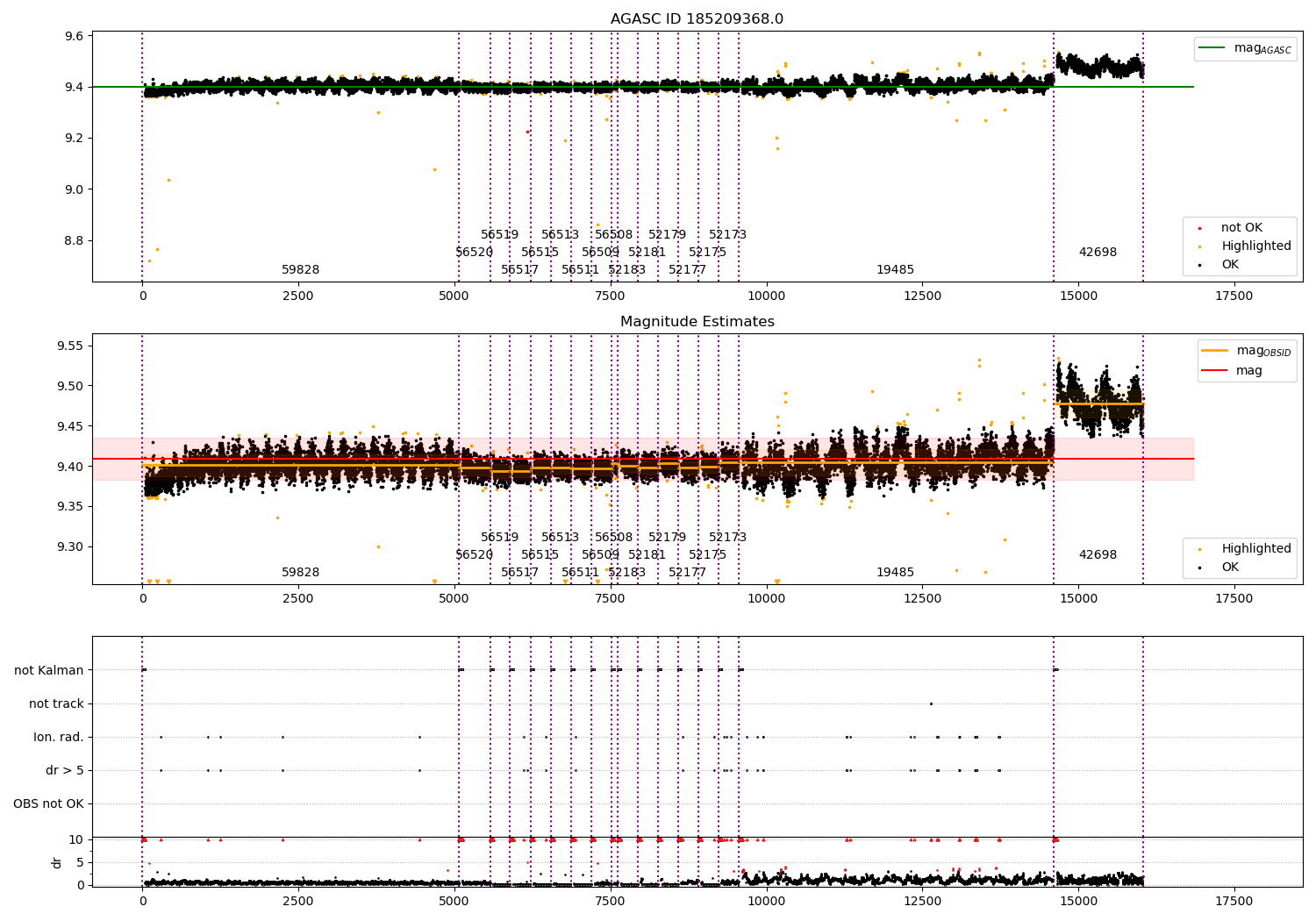Click obsid label 52179 in the top plot
Image resolution: width=1316 pixels, height=921 pixels.
667,235
